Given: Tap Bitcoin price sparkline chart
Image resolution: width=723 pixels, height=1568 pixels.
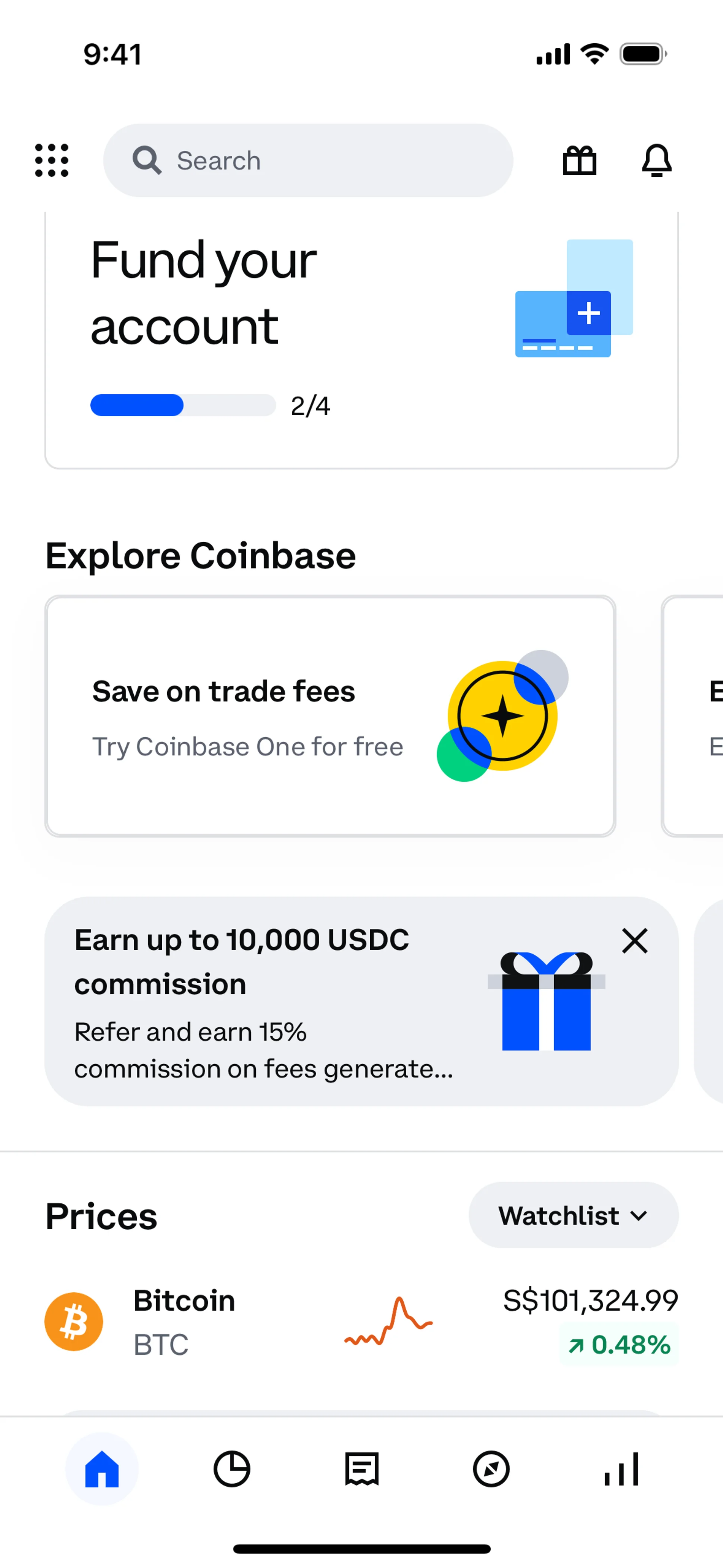Looking at the screenshot, I should click(x=388, y=1322).
